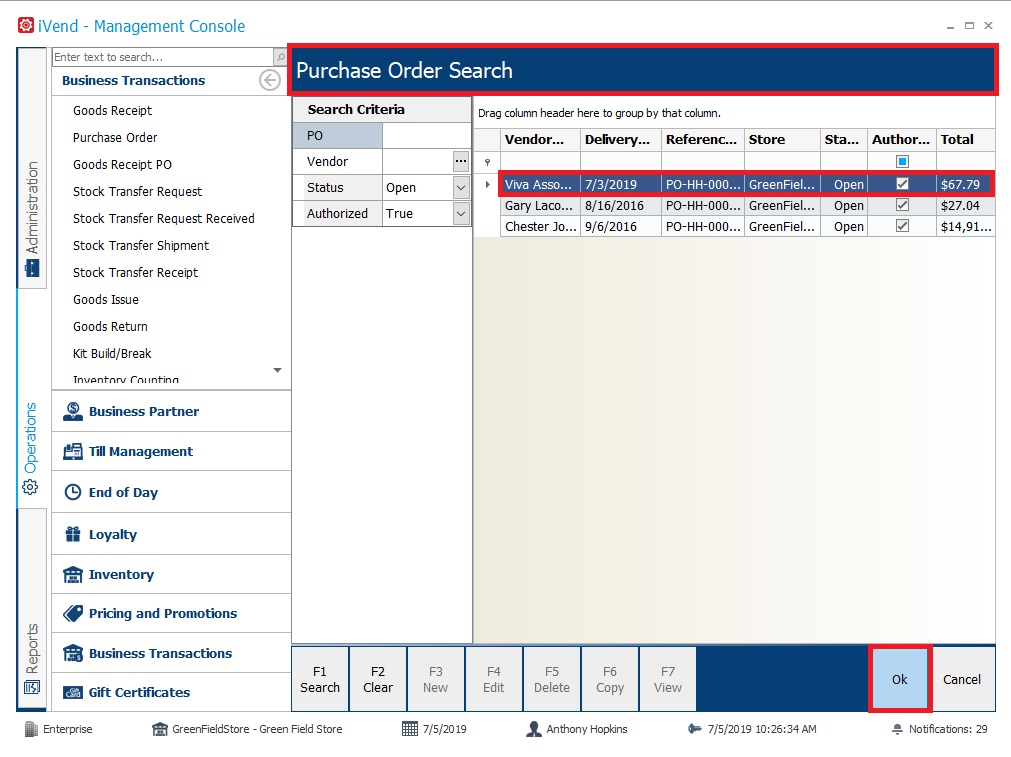Open Purchase Order menu item

tap(115, 138)
